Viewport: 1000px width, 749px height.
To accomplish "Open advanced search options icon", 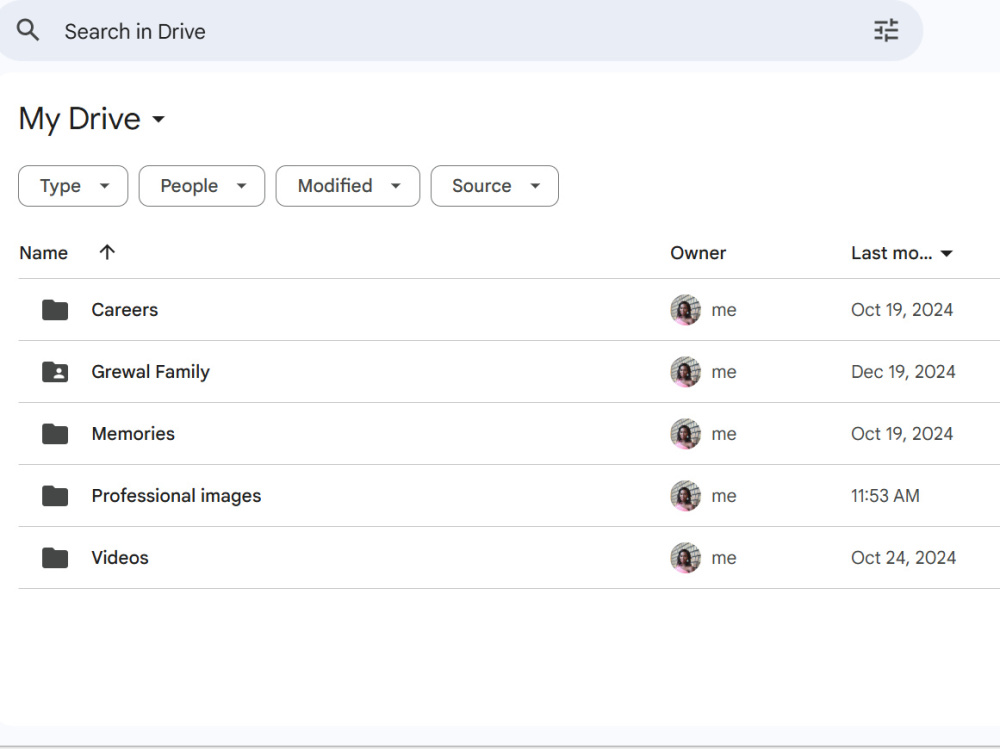I will [x=886, y=31].
